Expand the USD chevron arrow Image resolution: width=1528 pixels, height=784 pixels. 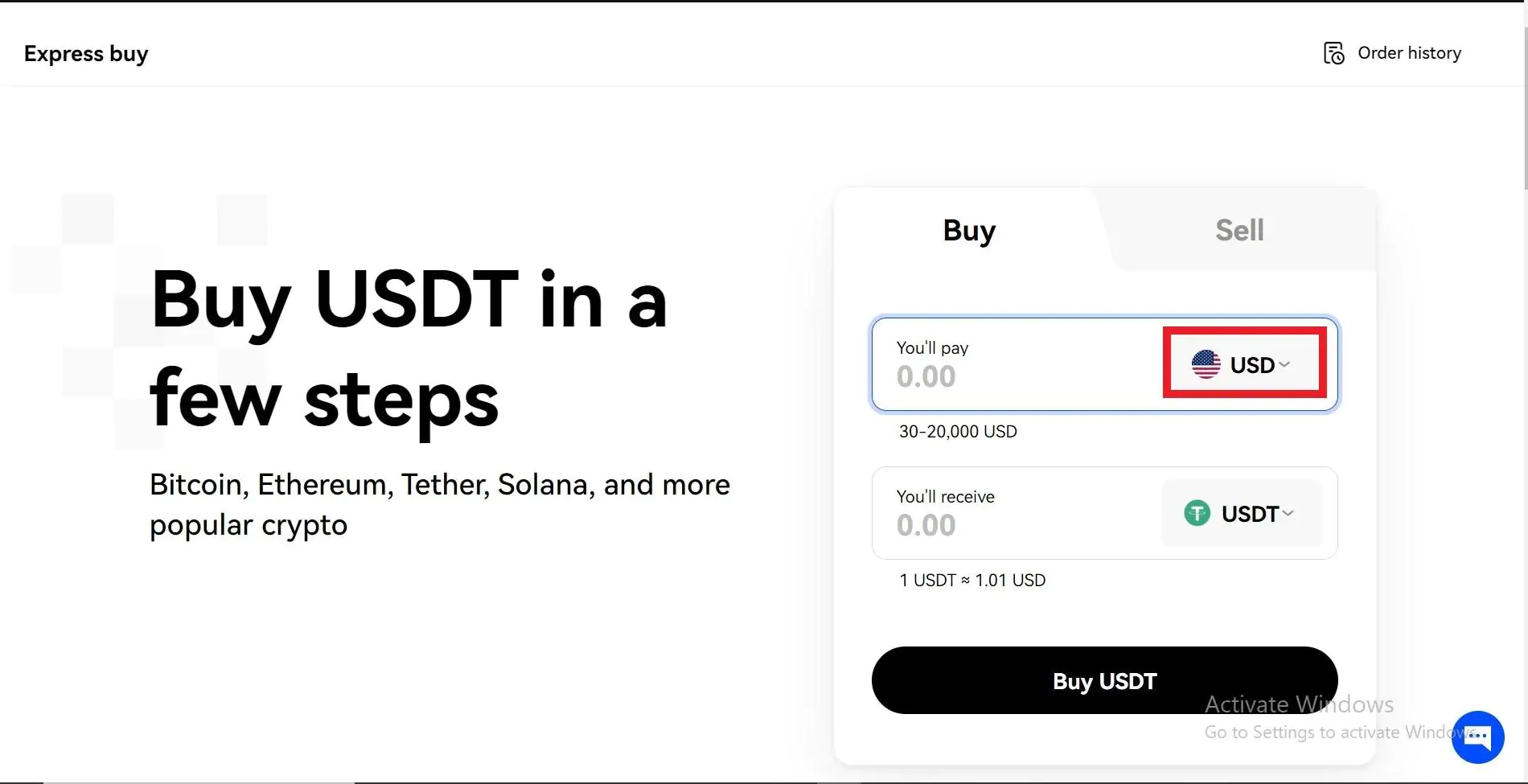tap(1284, 364)
